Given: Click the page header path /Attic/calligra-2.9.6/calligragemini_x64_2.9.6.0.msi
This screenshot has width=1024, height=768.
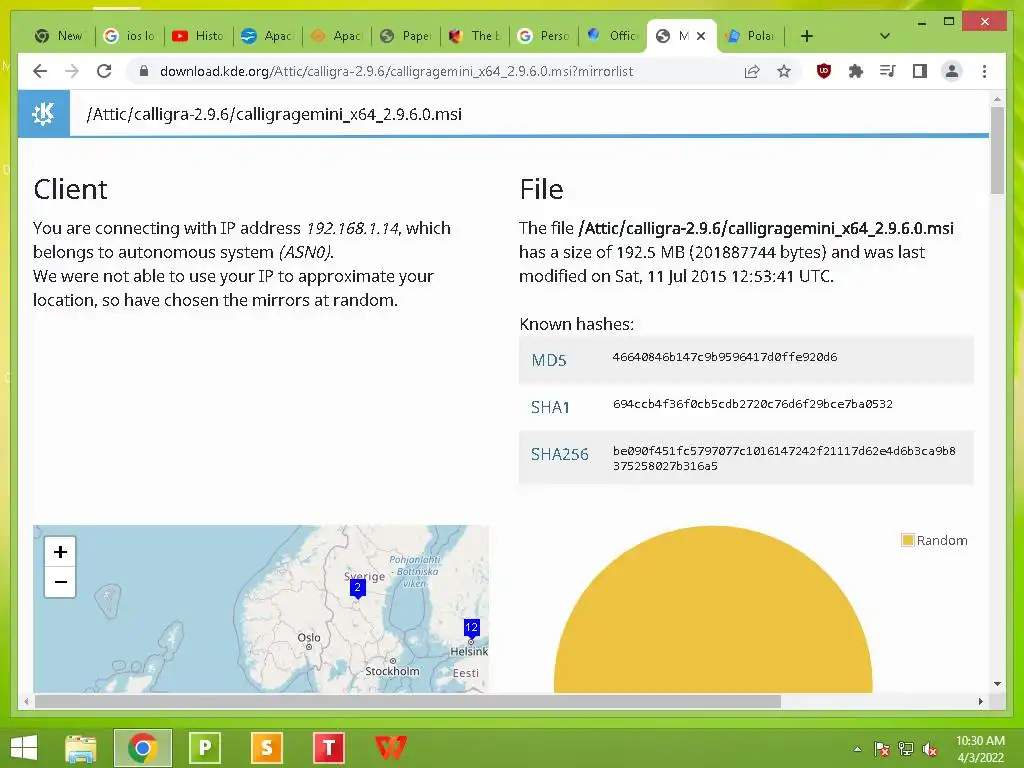Looking at the screenshot, I should tap(274, 114).
